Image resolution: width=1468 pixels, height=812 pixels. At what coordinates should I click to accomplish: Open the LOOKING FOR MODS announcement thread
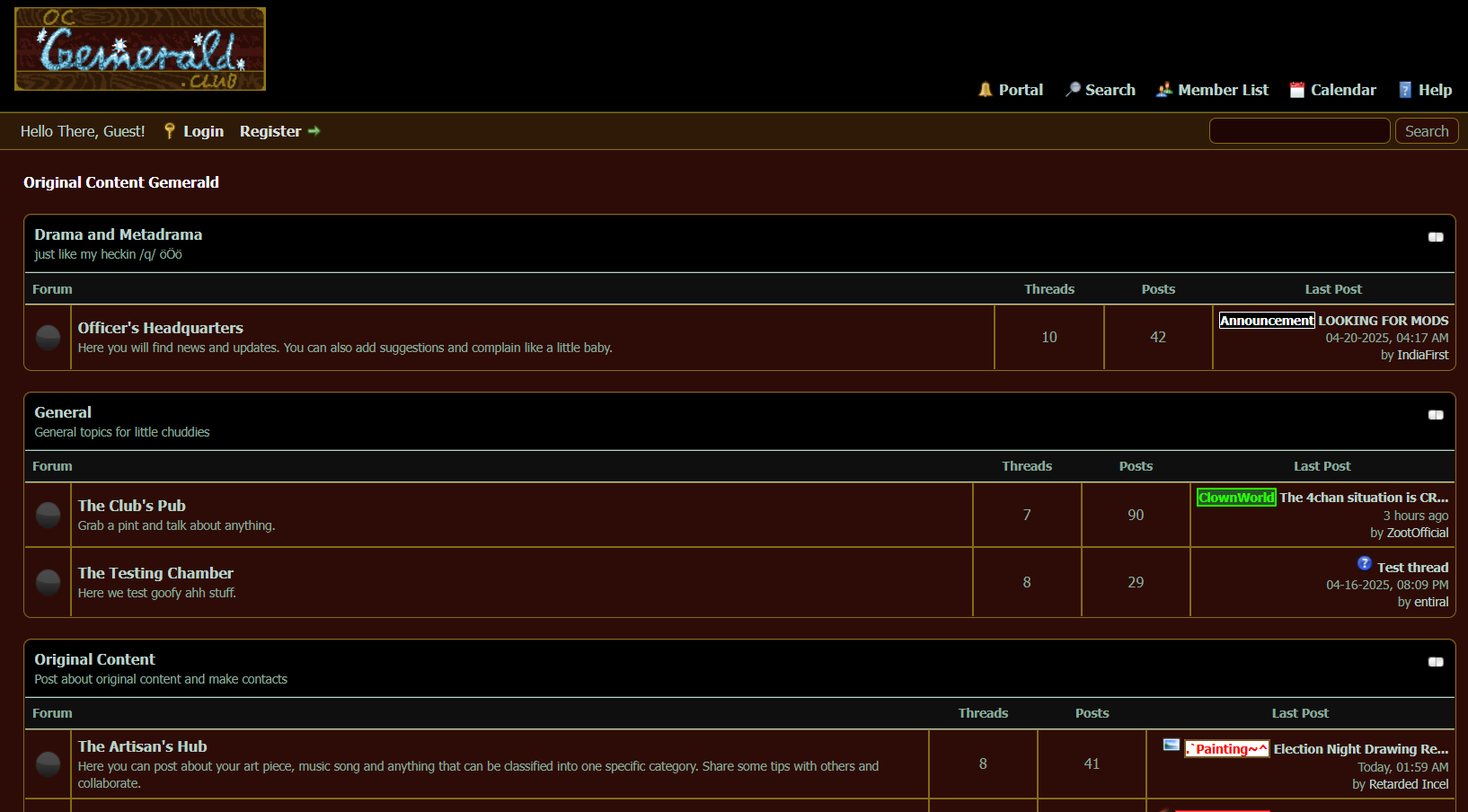click(1383, 321)
